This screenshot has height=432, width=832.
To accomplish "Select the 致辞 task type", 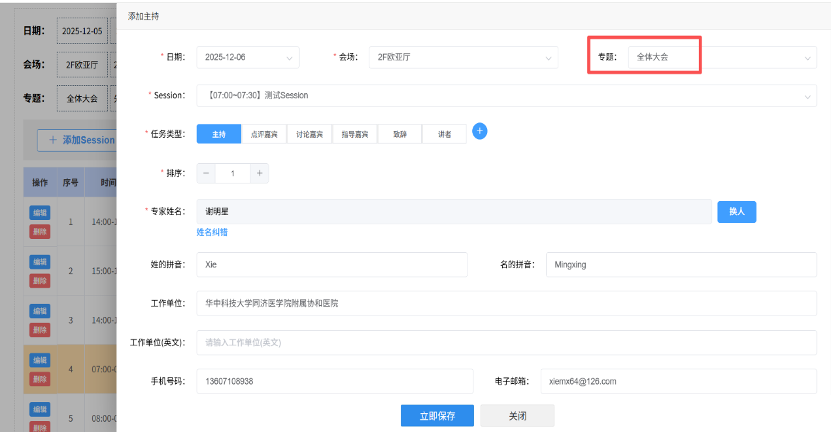I will tap(400, 133).
